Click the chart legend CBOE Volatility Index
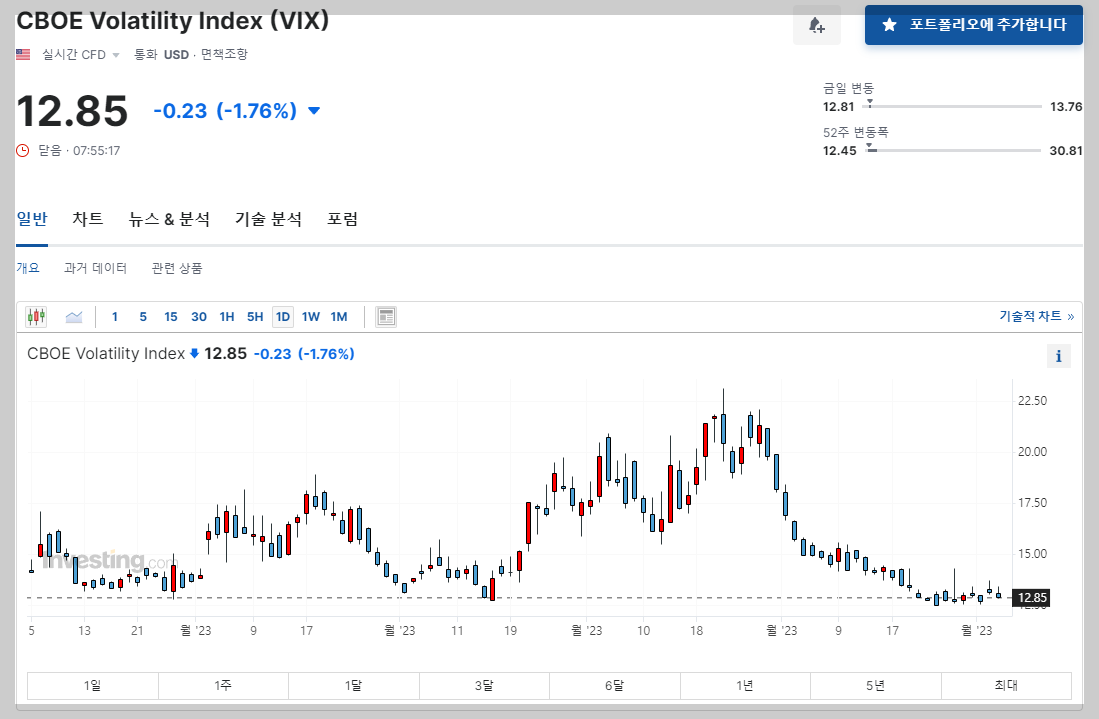This screenshot has height=719, width=1099. pyautogui.click(x=106, y=354)
